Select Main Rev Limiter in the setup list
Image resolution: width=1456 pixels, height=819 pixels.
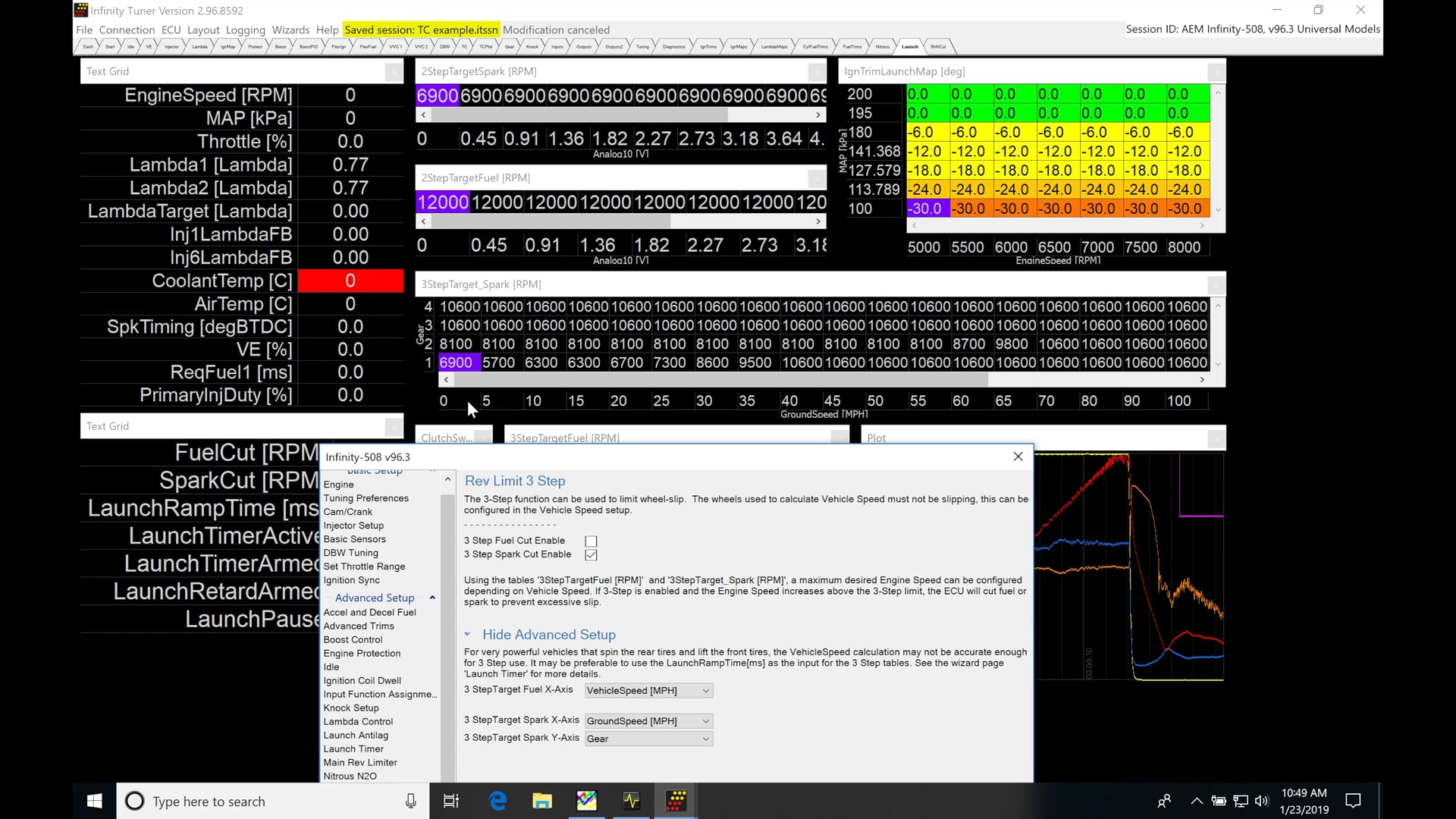(x=359, y=762)
